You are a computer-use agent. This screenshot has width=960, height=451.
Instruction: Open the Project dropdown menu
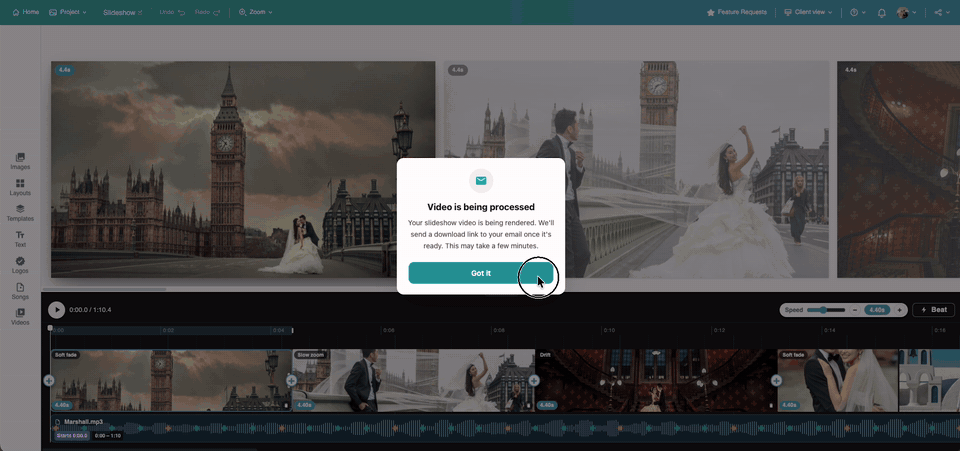68,12
